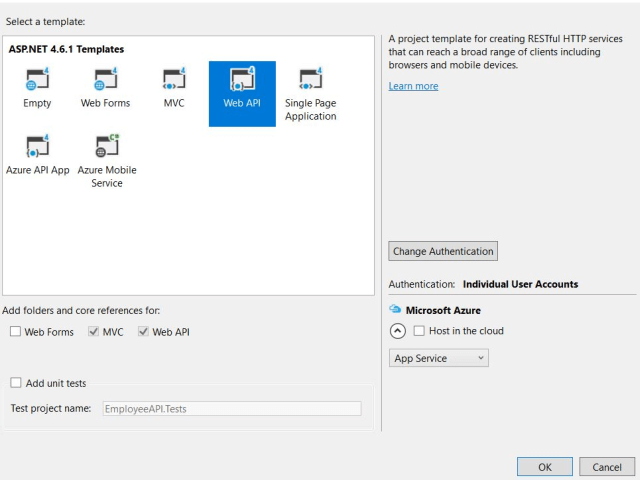Screen dimensions: 640x480
Task: Click the Microsoft Azure cloud icon
Action: [395, 310]
